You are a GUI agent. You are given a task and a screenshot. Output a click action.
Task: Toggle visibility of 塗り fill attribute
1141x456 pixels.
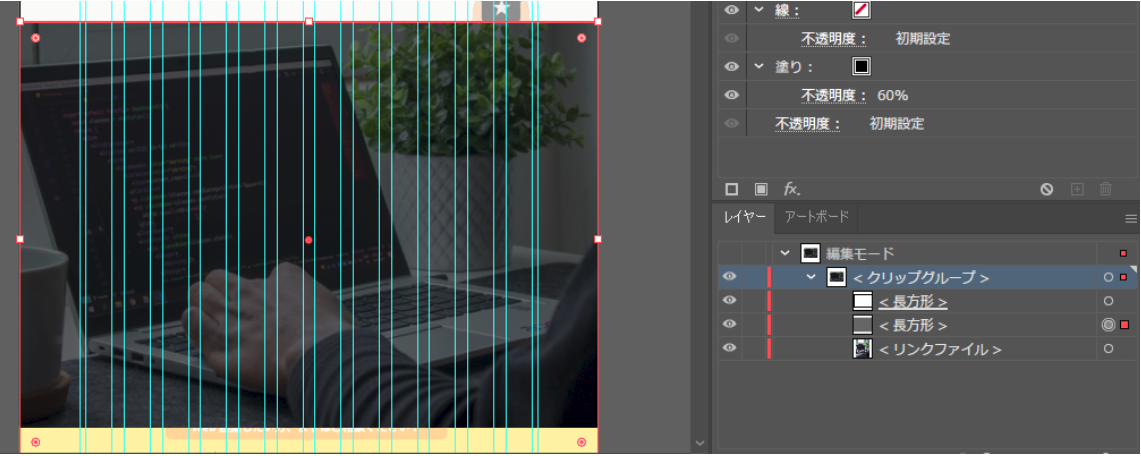[732, 67]
